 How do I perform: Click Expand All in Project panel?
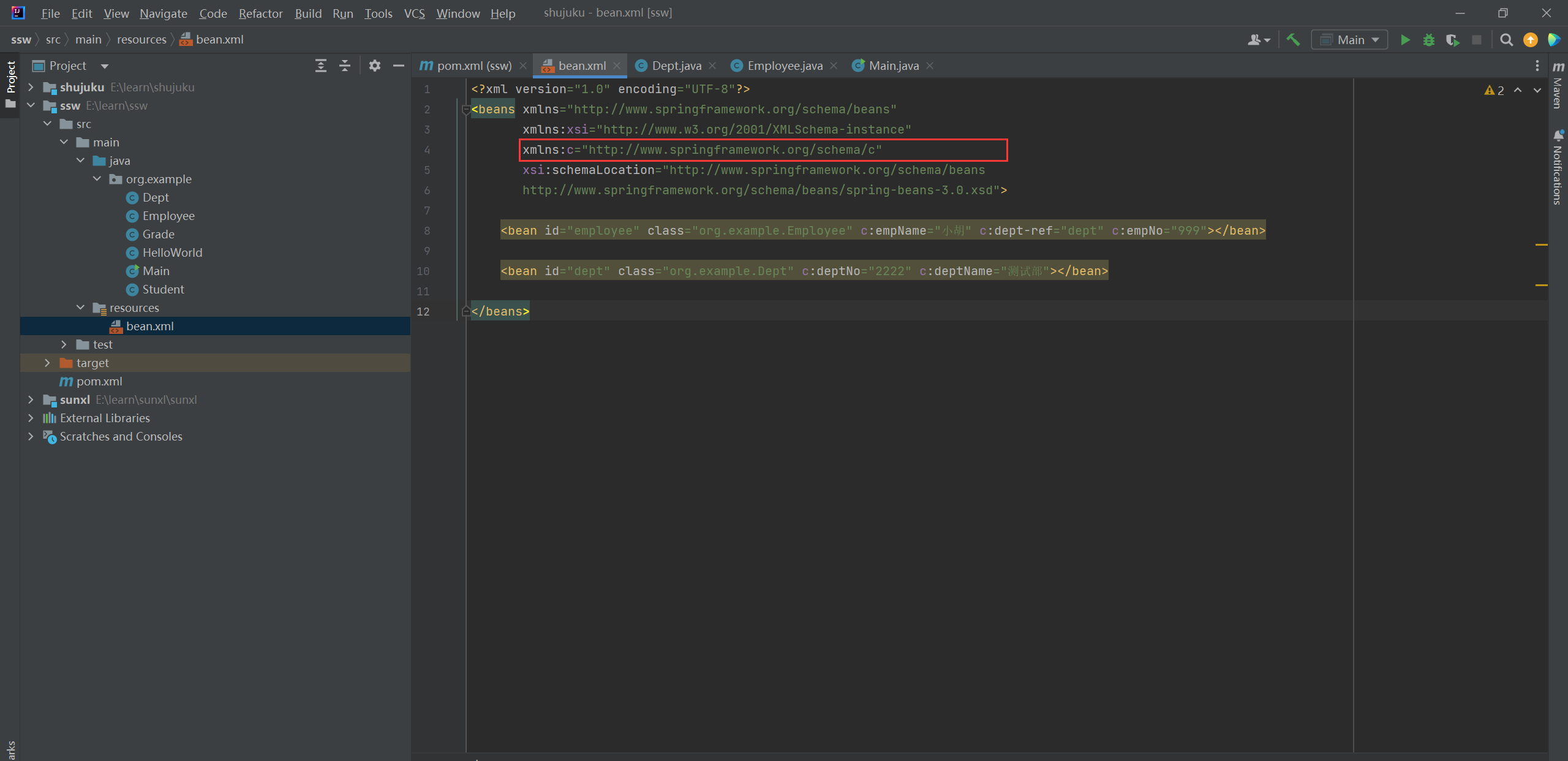coord(320,66)
